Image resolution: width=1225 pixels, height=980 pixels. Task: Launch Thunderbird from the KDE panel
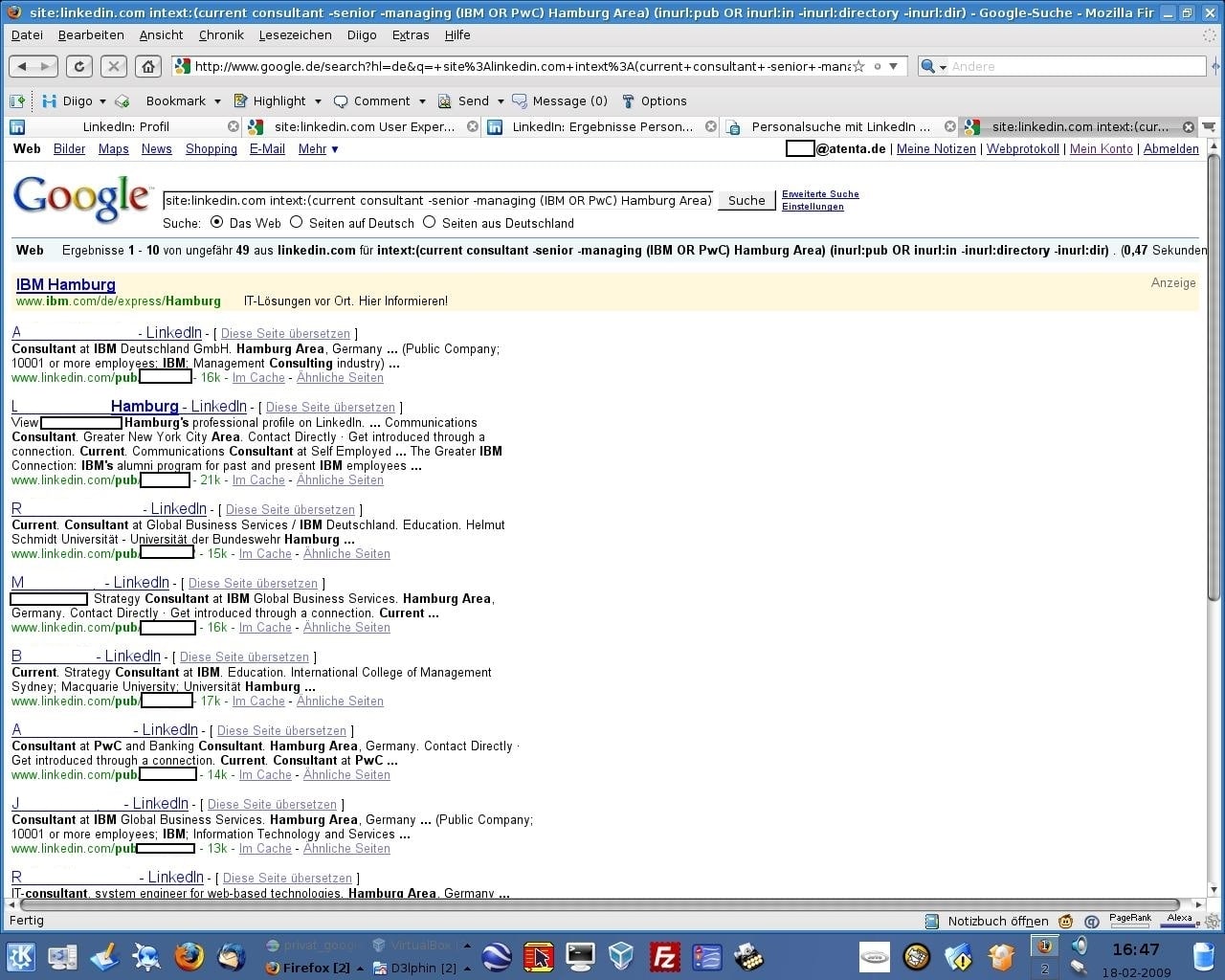coord(231,956)
